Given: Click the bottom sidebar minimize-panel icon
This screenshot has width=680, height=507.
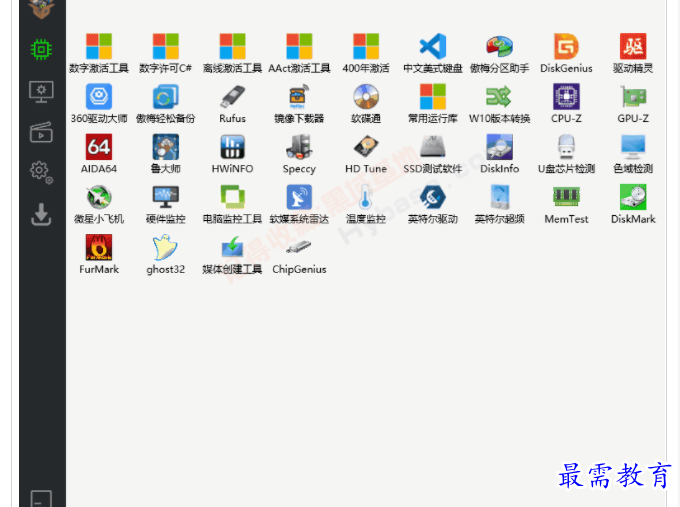Looking at the screenshot, I should [x=41, y=499].
